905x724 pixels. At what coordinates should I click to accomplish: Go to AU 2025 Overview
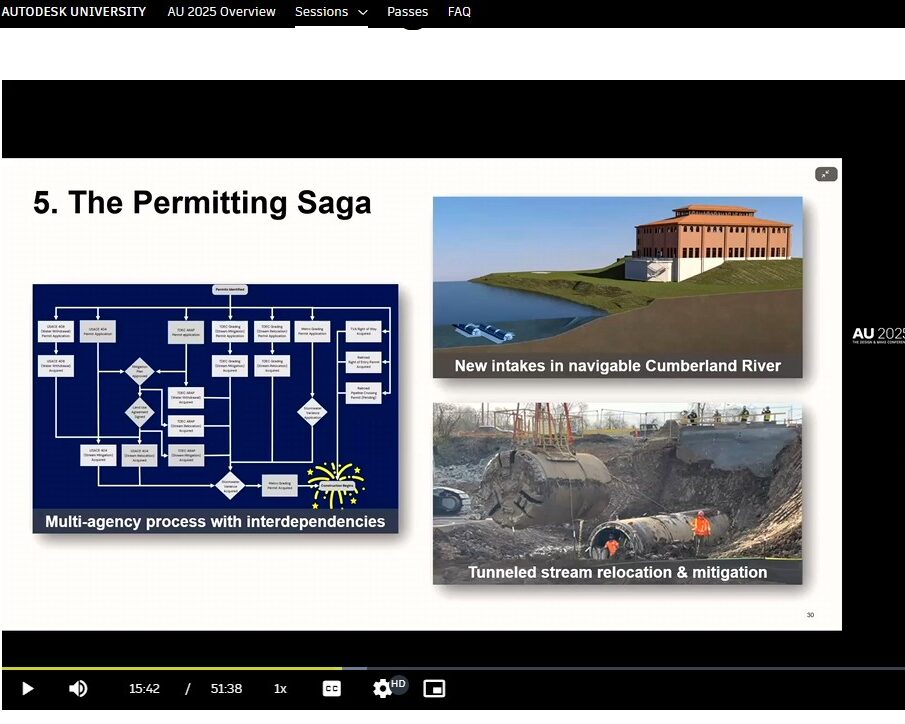click(x=221, y=12)
